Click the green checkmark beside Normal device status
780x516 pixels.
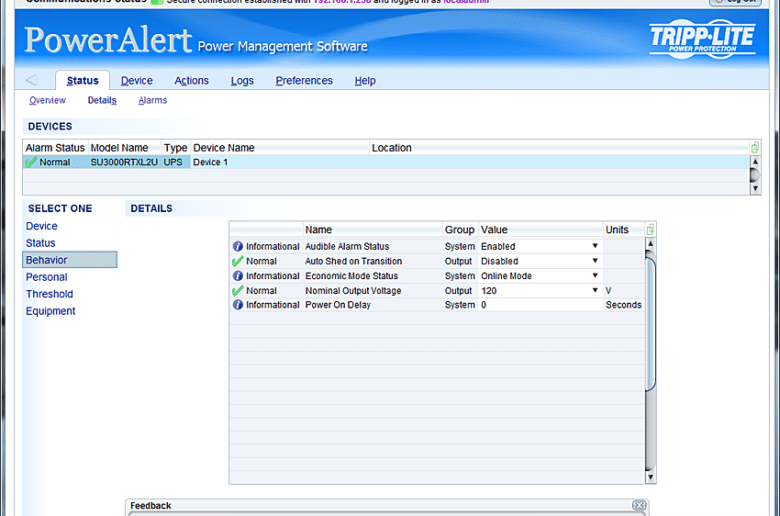pos(31,162)
